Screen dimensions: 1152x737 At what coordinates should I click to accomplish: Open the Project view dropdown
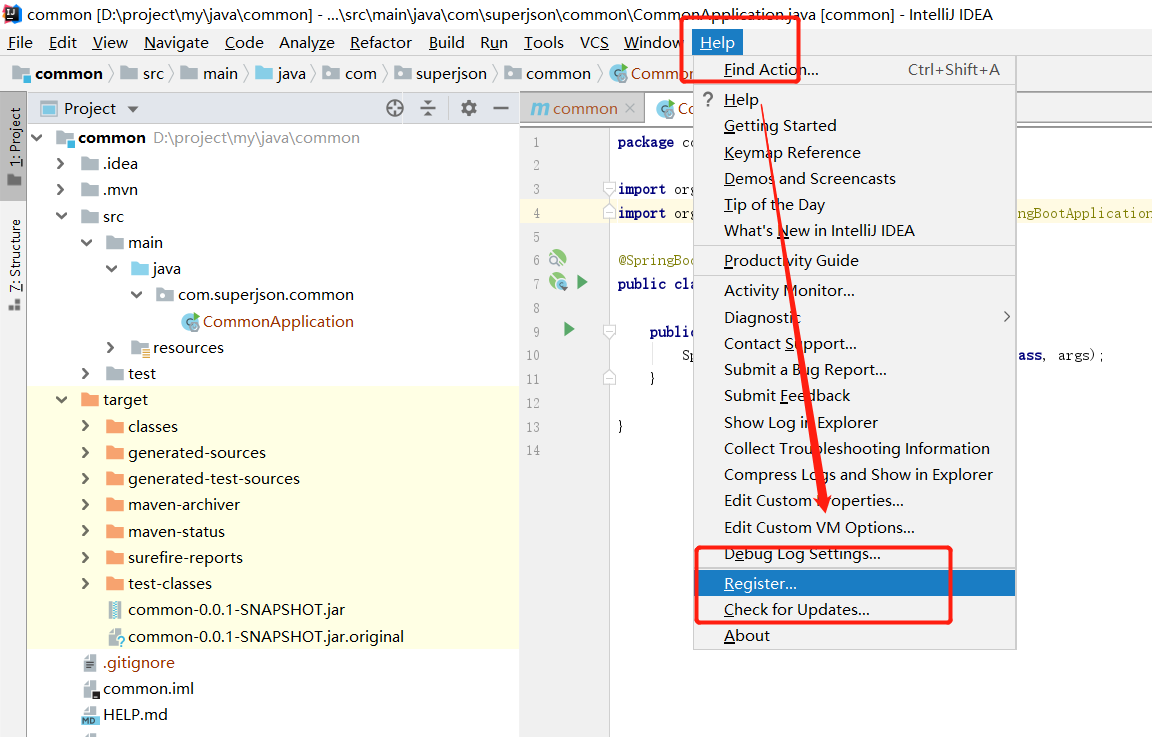pyautogui.click(x=133, y=109)
